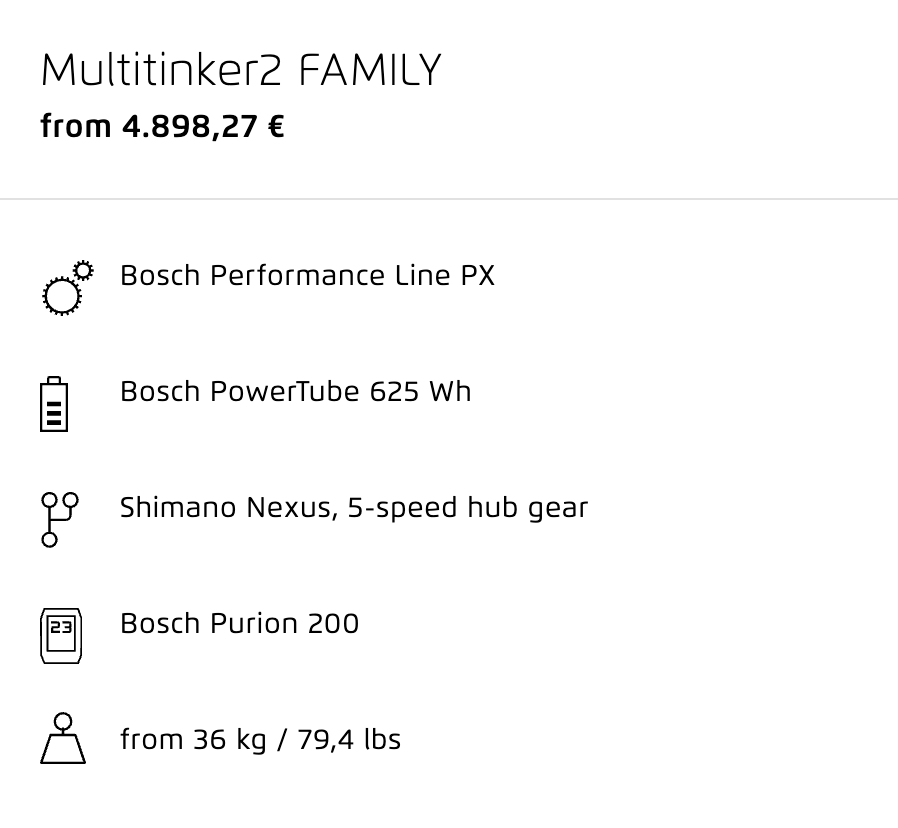
Task: Select the FAMILY word in title
Action: pyautogui.click(x=370, y=70)
